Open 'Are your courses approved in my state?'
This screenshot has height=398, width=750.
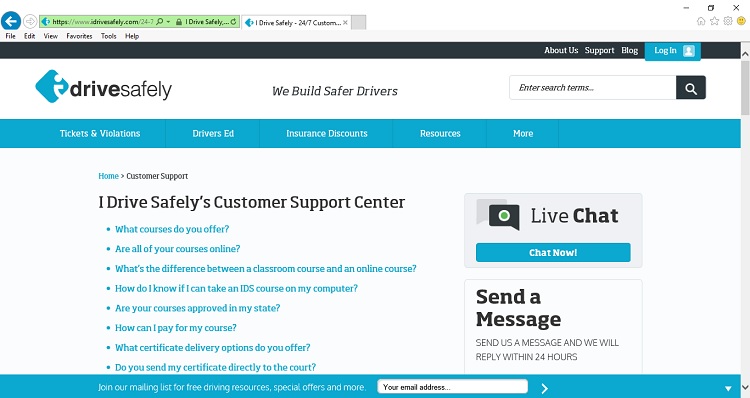click(x=198, y=308)
